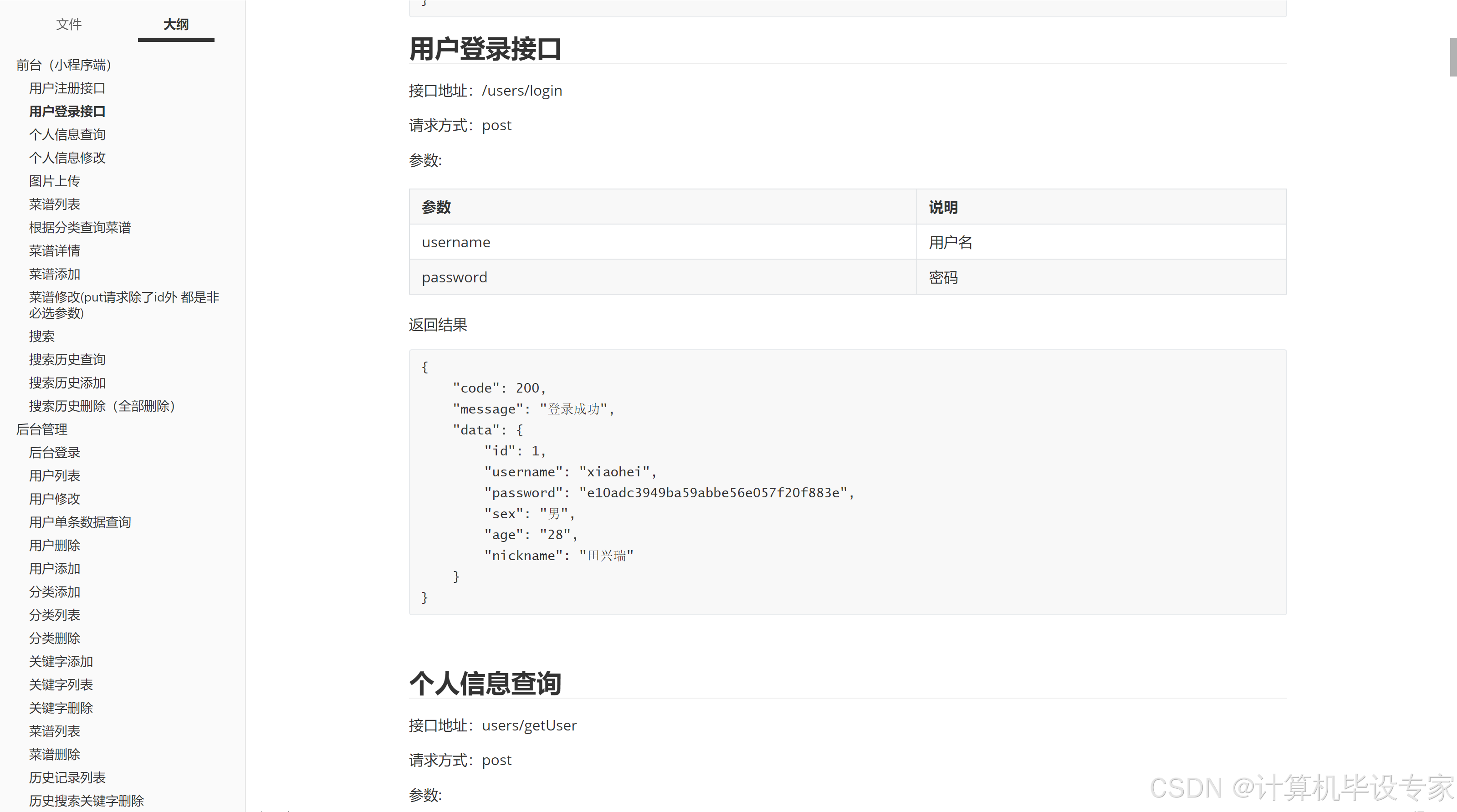Go to 历史搜索关键字删除 outline entry
The width and height of the screenshot is (1457, 812).
(86, 801)
